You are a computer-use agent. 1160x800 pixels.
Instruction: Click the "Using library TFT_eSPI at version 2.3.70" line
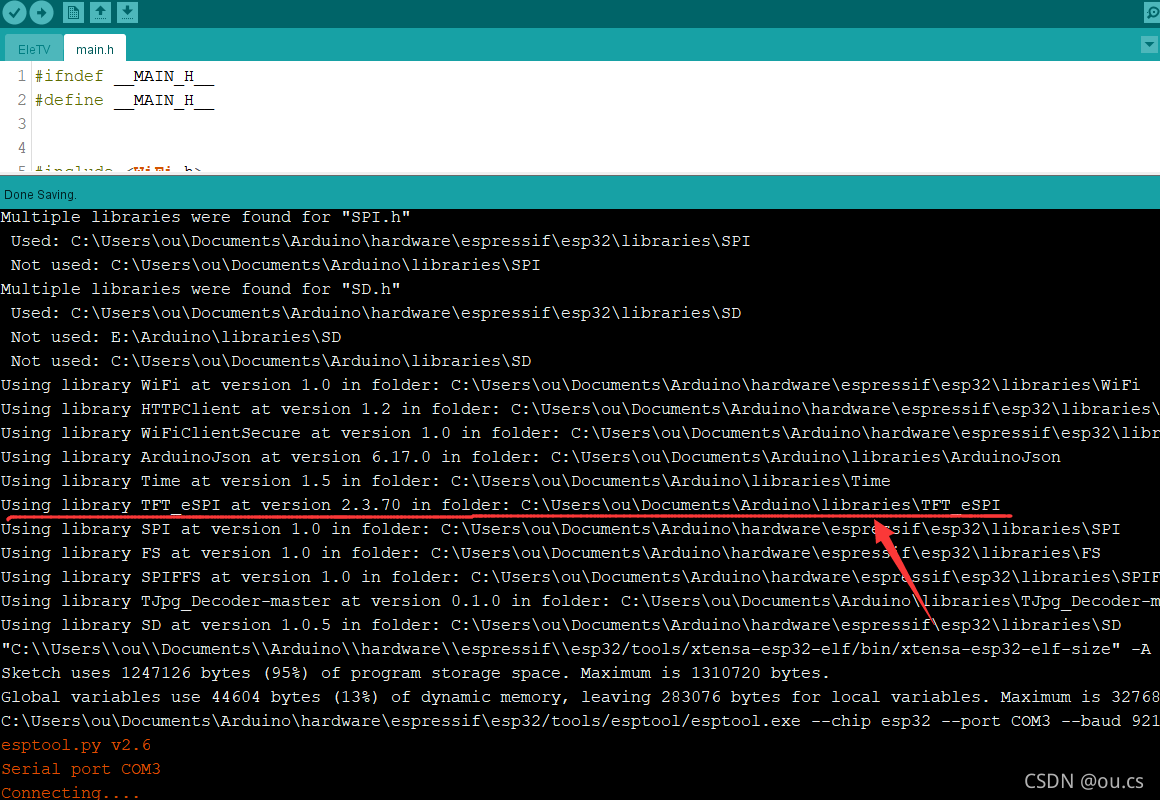tap(501, 505)
